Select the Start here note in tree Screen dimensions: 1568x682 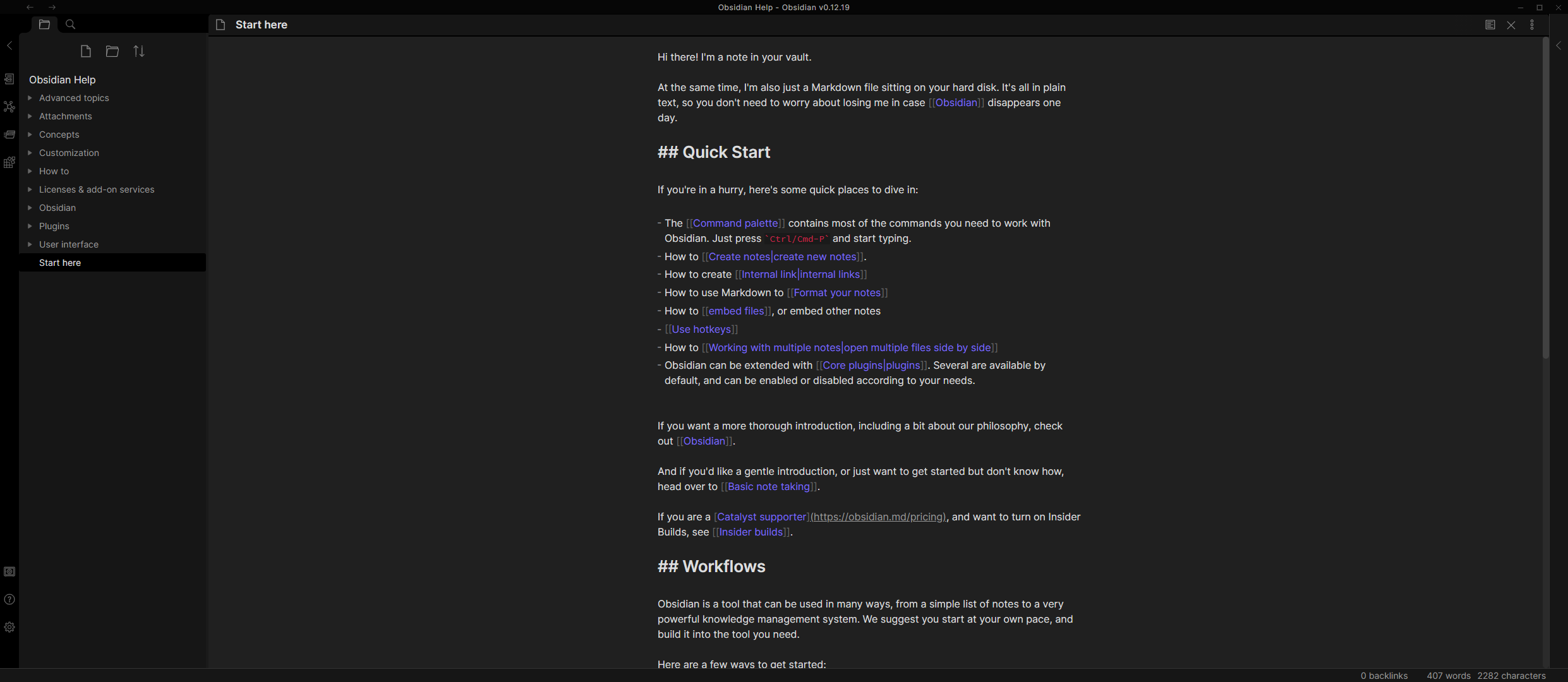[x=112, y=263]
